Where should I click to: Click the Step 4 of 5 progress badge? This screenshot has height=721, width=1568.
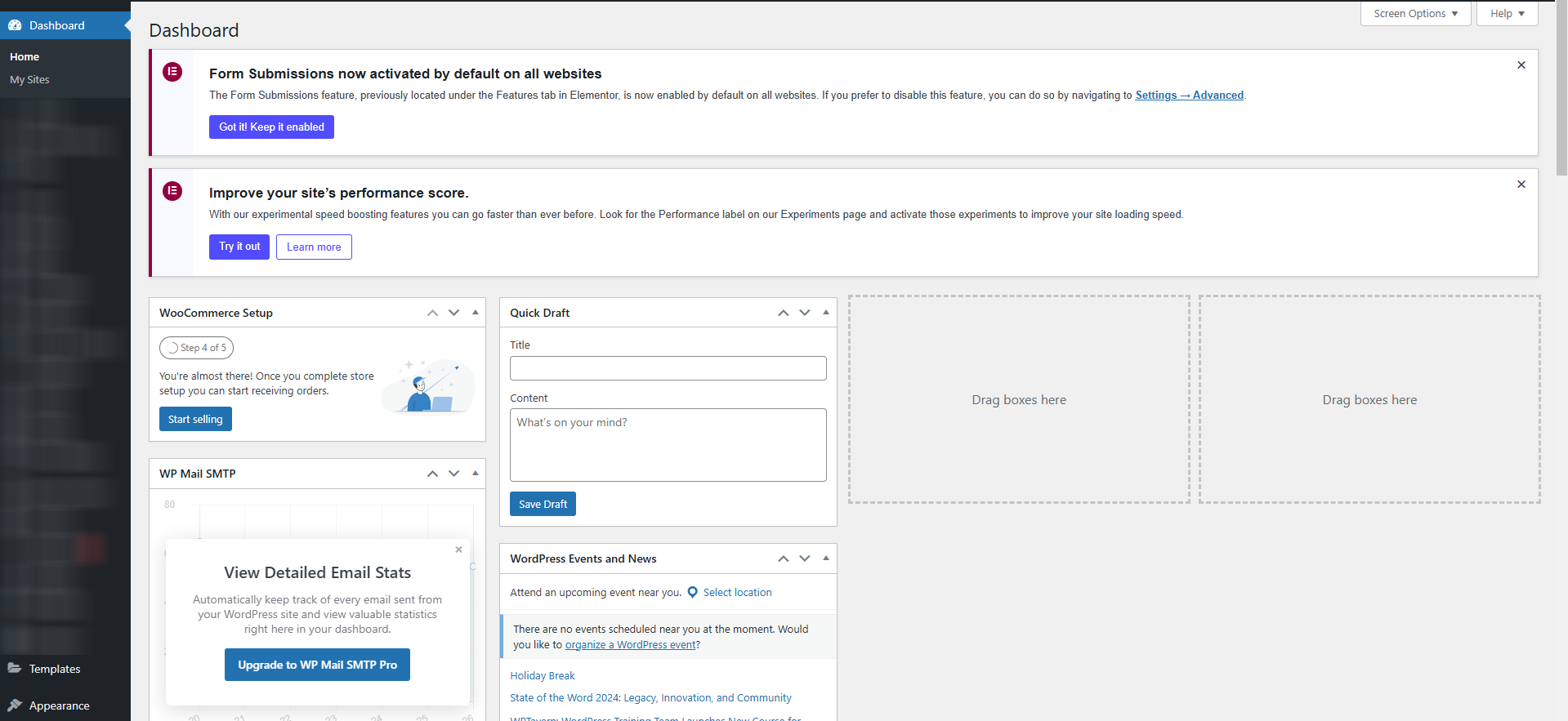pyautogui.click(x=196, y=348)
